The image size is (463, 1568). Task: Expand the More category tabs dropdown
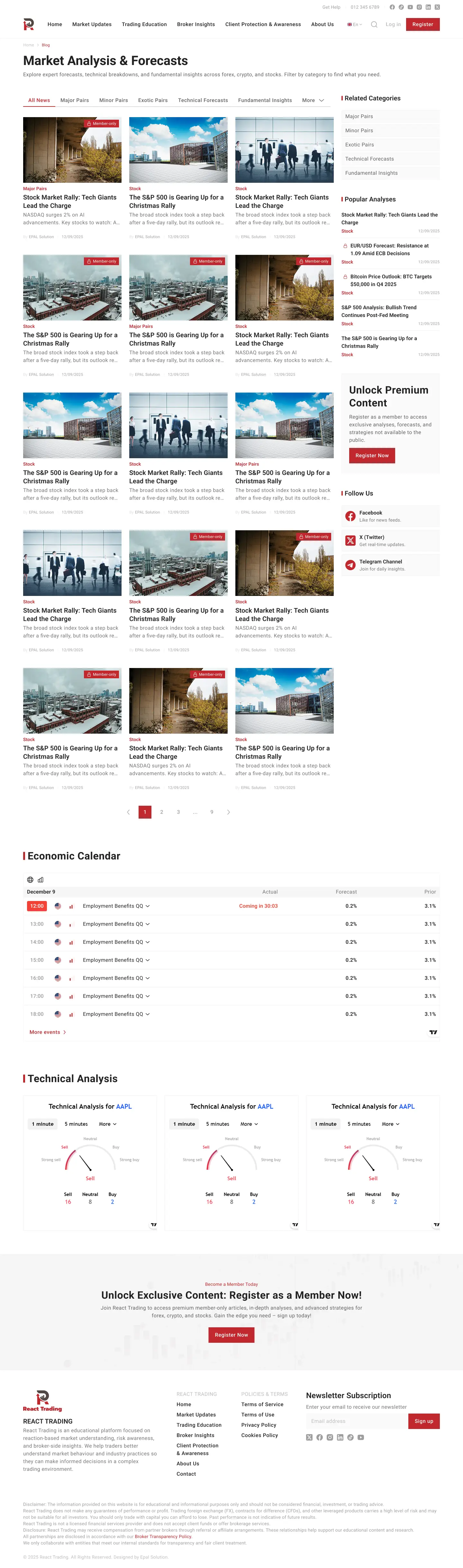(x=313, y=100)
